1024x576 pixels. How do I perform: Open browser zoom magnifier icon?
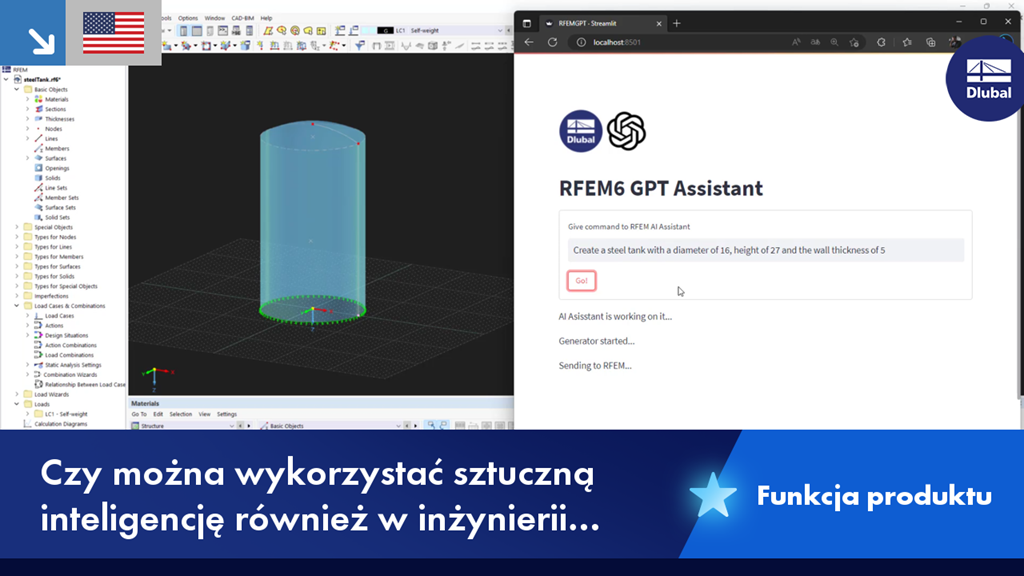pyautogui.click(x=834, y=42)
